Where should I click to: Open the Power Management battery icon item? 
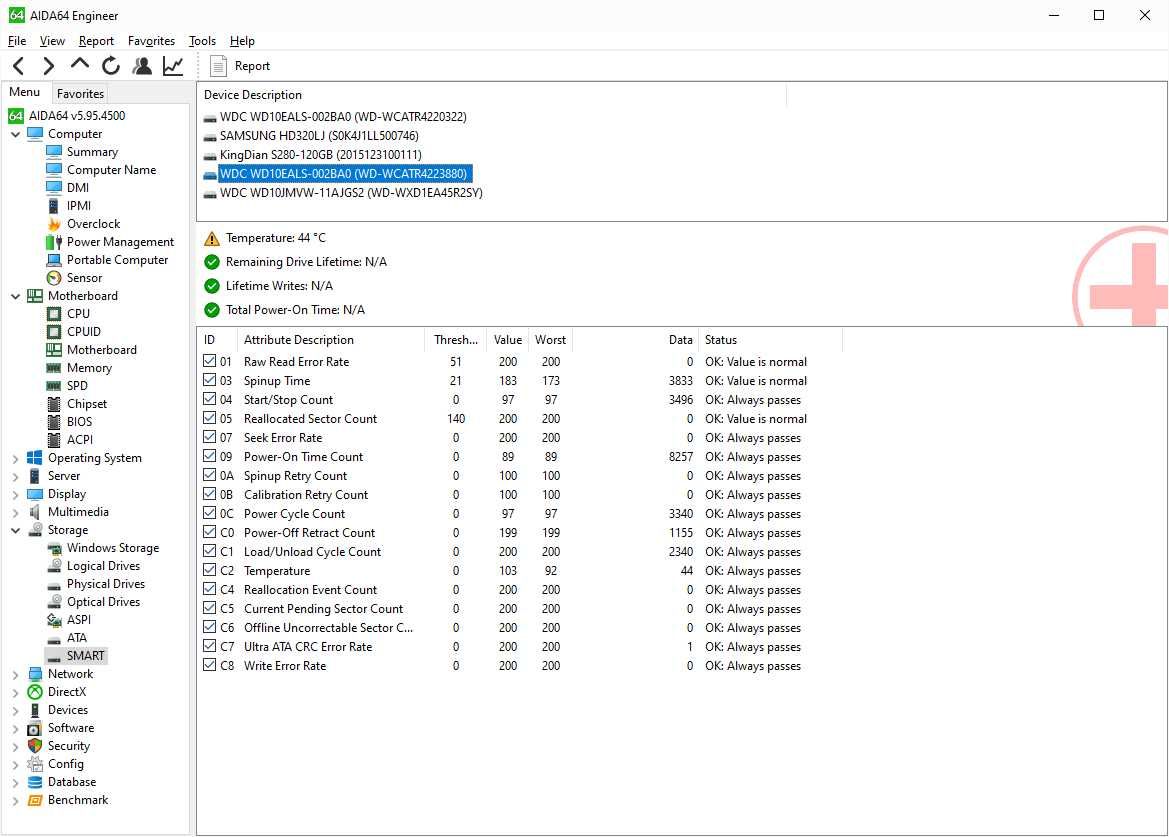tap(54, 241)
